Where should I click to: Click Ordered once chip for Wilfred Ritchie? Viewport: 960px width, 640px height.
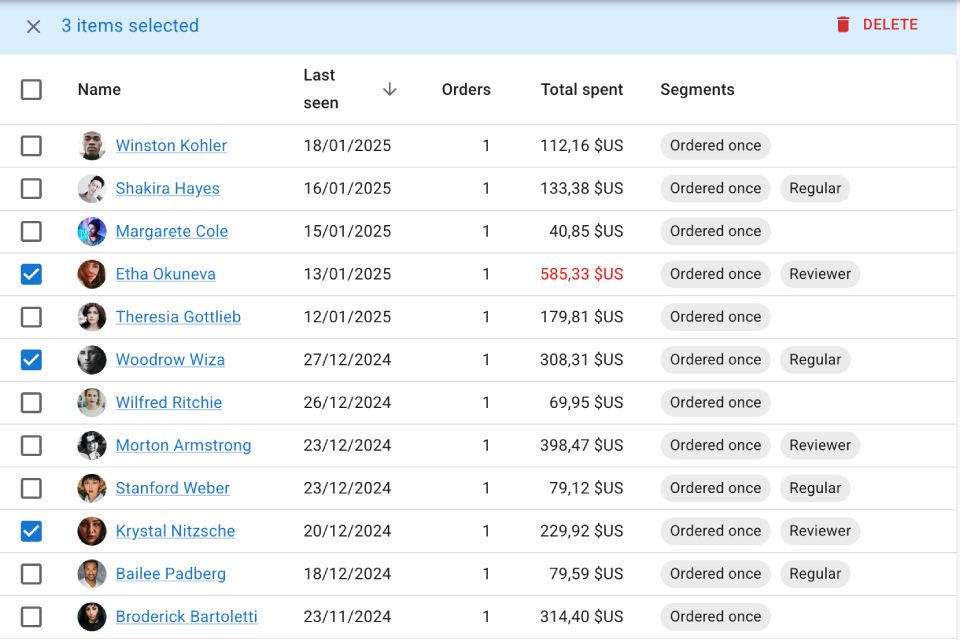coord(715,403)
